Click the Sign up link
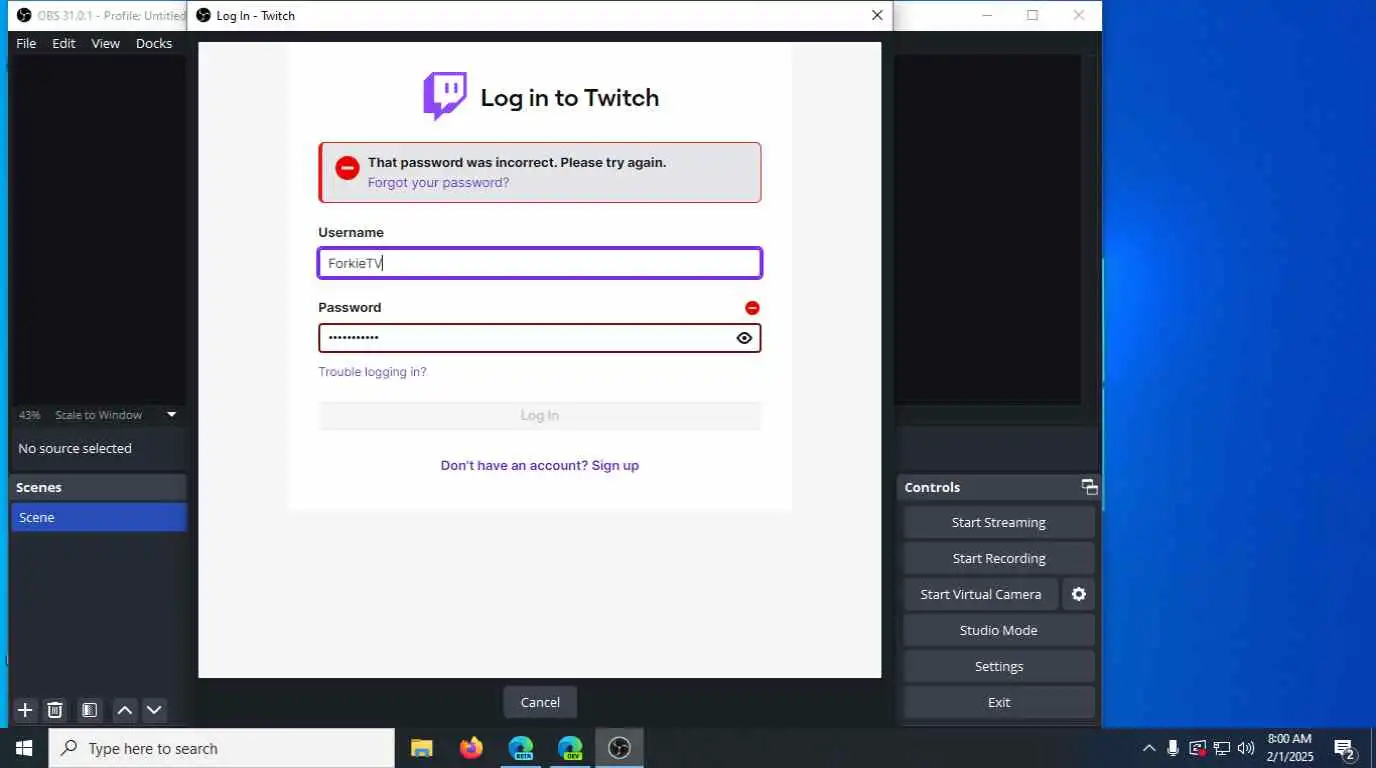This screenshot has height=768, width=1376. [615, 465]
